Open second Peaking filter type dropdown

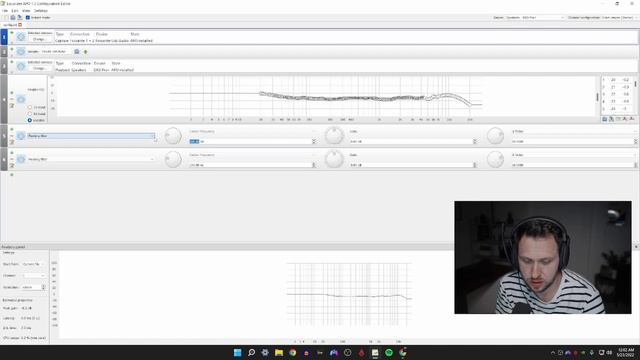point(91,159)
